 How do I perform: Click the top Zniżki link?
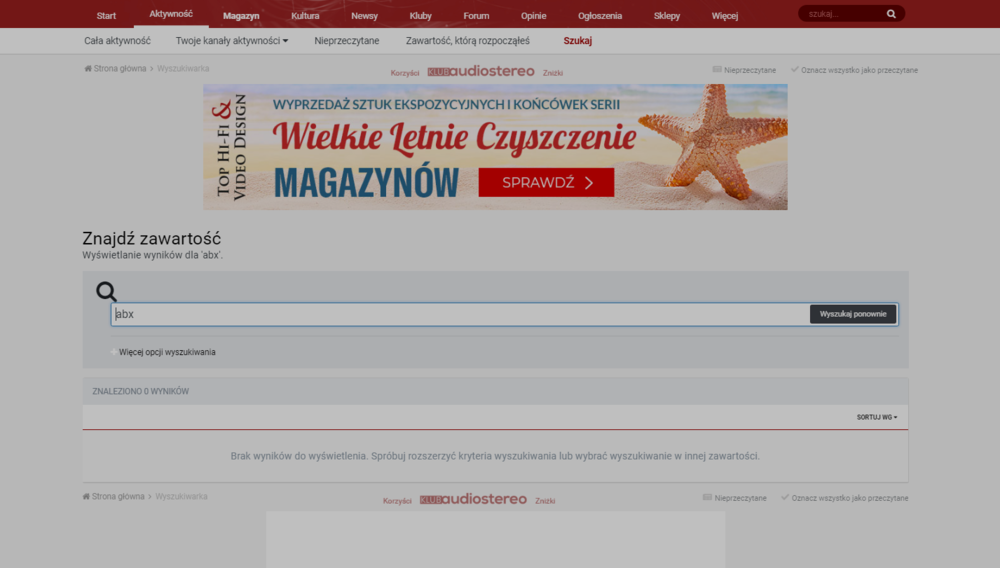click(x=553, y=73)
